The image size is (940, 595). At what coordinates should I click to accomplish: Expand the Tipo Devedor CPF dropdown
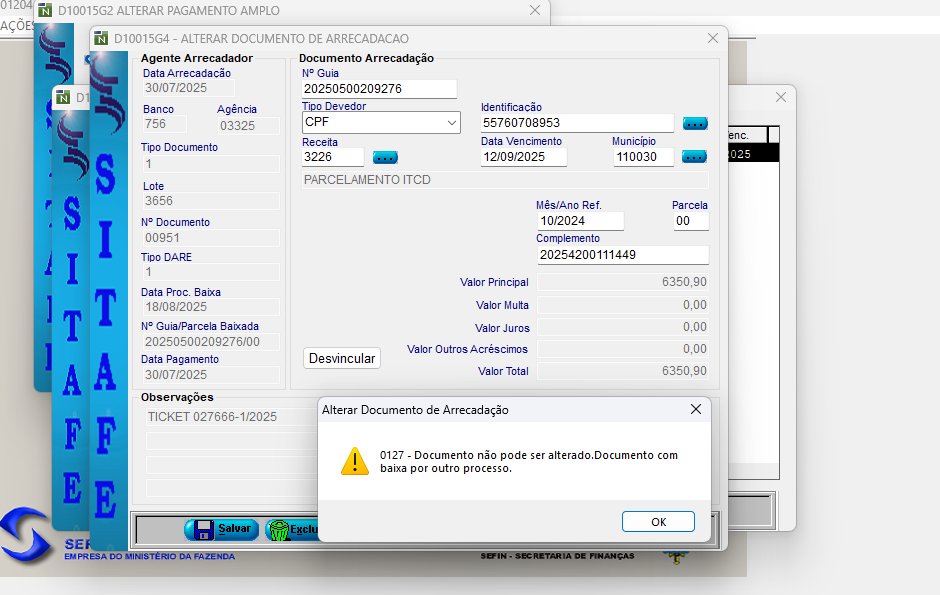[x=451, y=122]
